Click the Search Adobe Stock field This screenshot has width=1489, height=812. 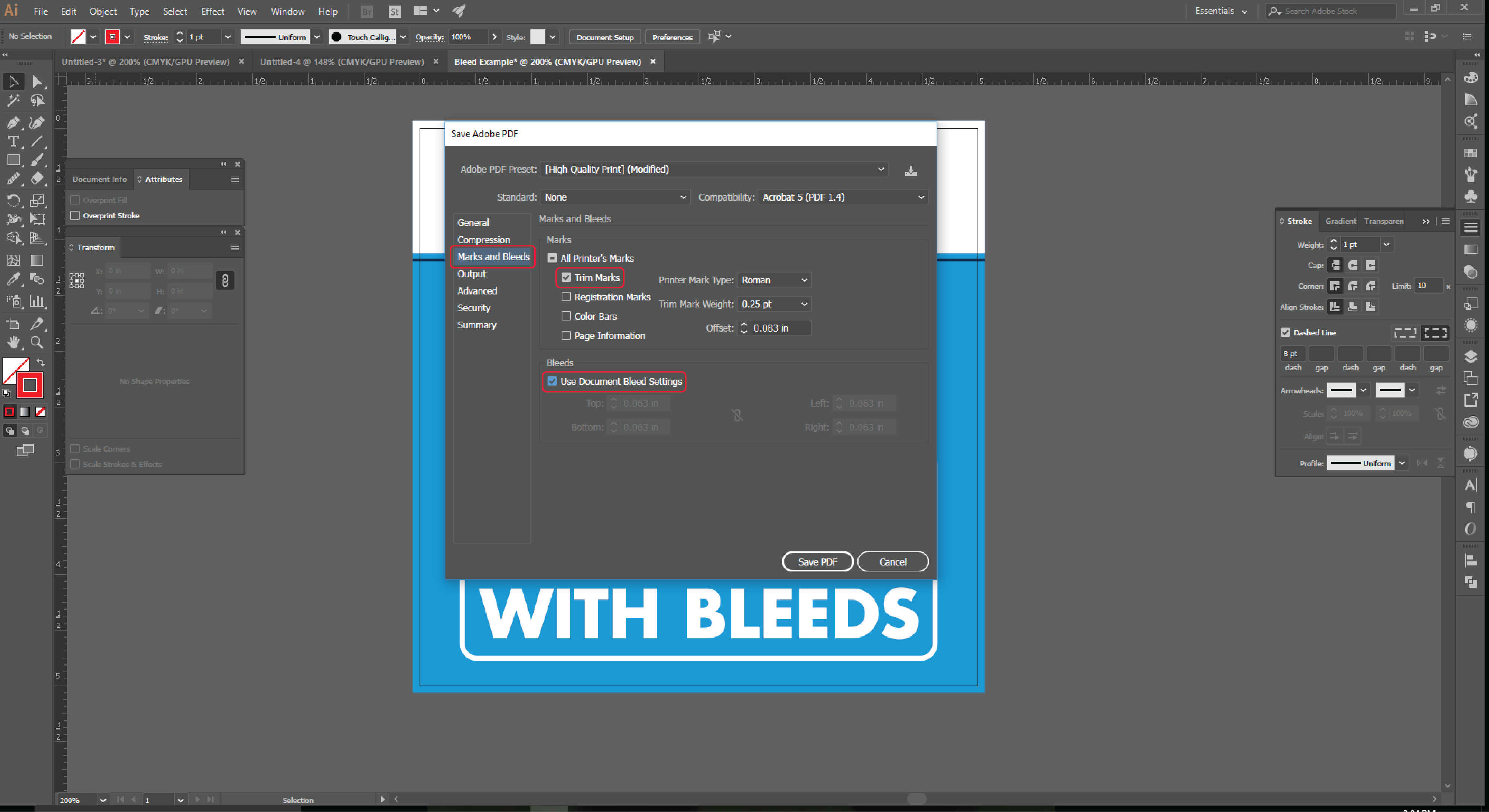pyautogui.click(x=1331, y=11)
